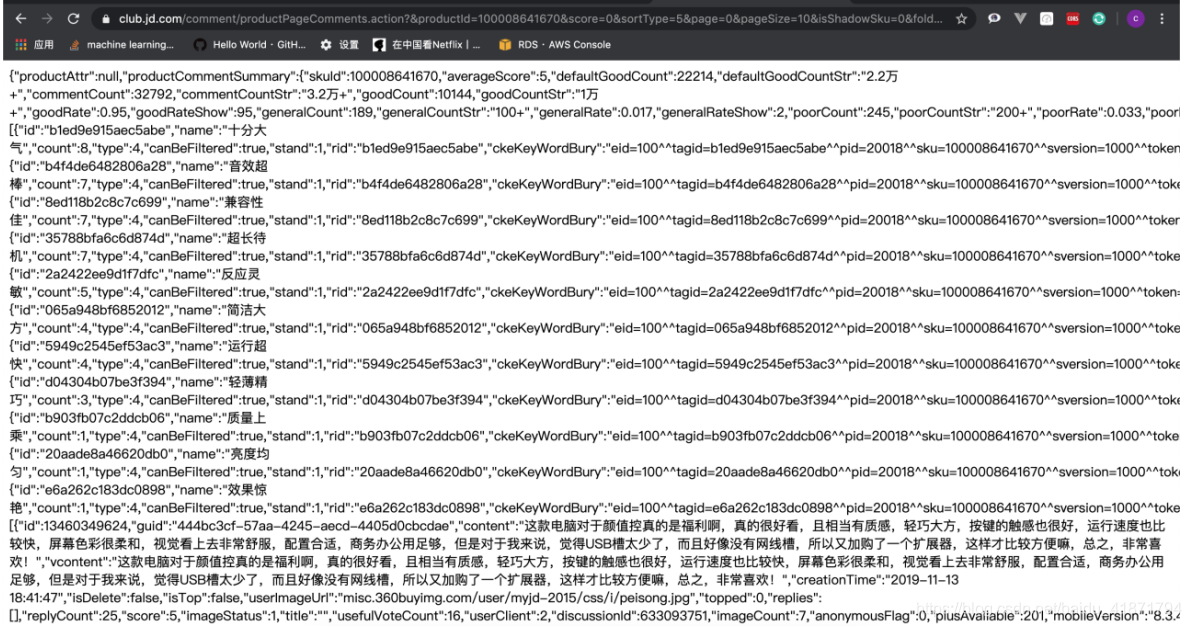Open the RDS · AWS Console bookmark
Image resolution: width=1191 pixels, height=627 pixels.
[554, 45]
